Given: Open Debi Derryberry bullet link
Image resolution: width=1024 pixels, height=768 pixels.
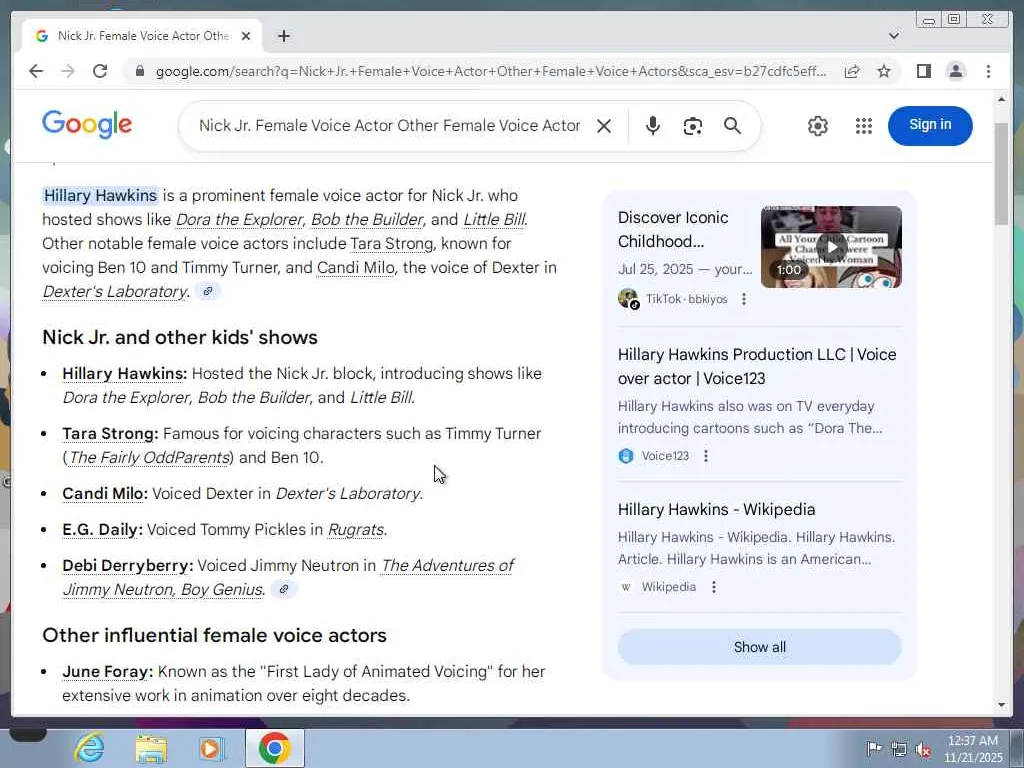Looking at the screenshot, I should pos(127,566).
